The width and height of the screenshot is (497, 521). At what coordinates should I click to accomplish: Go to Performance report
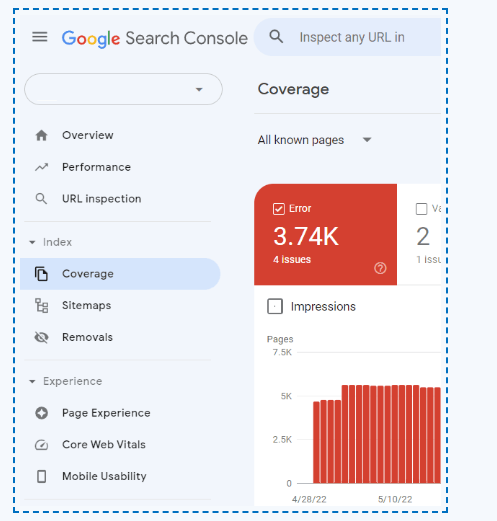click(96, 167)
